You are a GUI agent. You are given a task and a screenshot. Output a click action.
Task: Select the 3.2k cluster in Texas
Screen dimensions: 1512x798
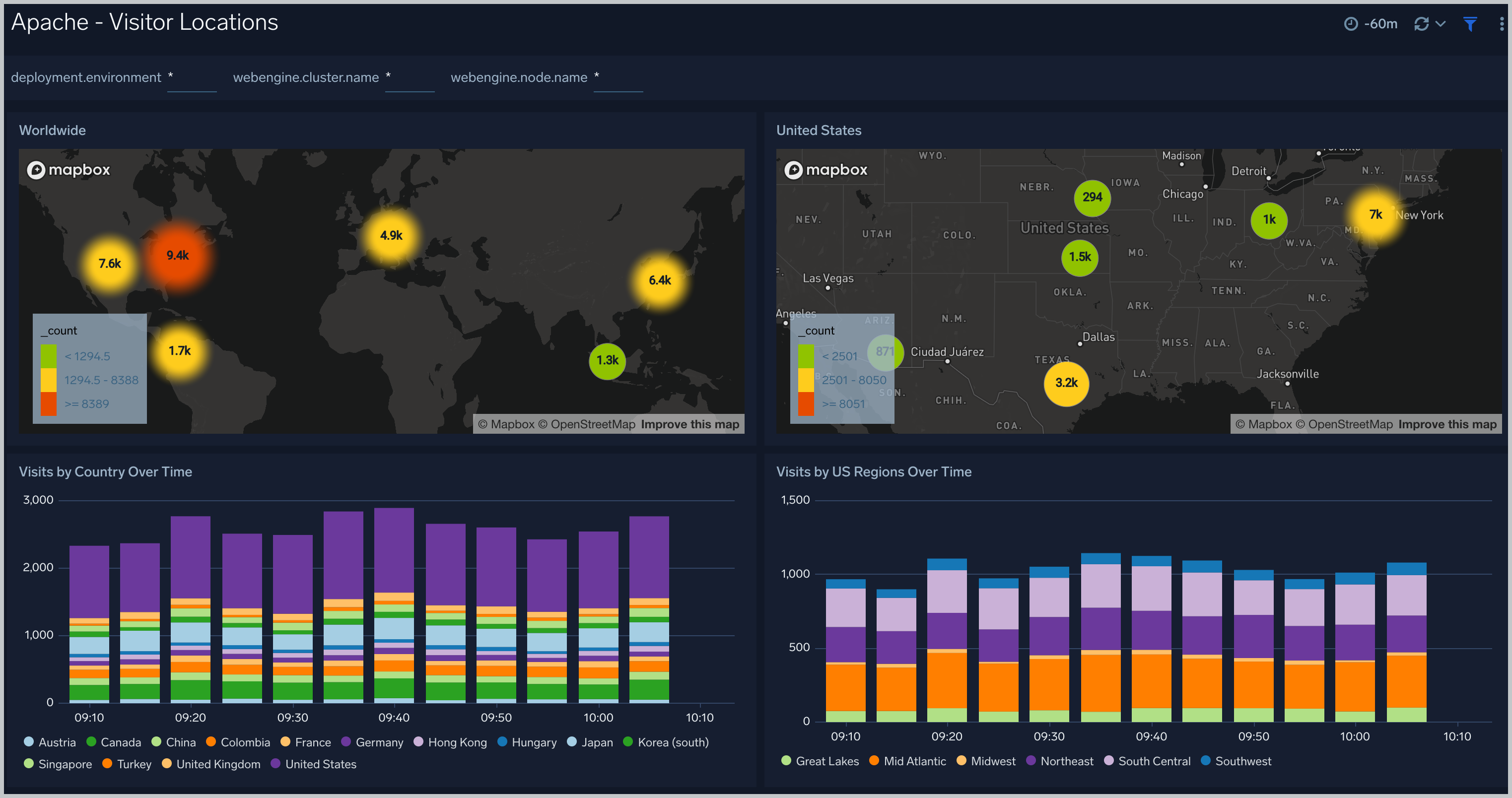point(1067,383)
